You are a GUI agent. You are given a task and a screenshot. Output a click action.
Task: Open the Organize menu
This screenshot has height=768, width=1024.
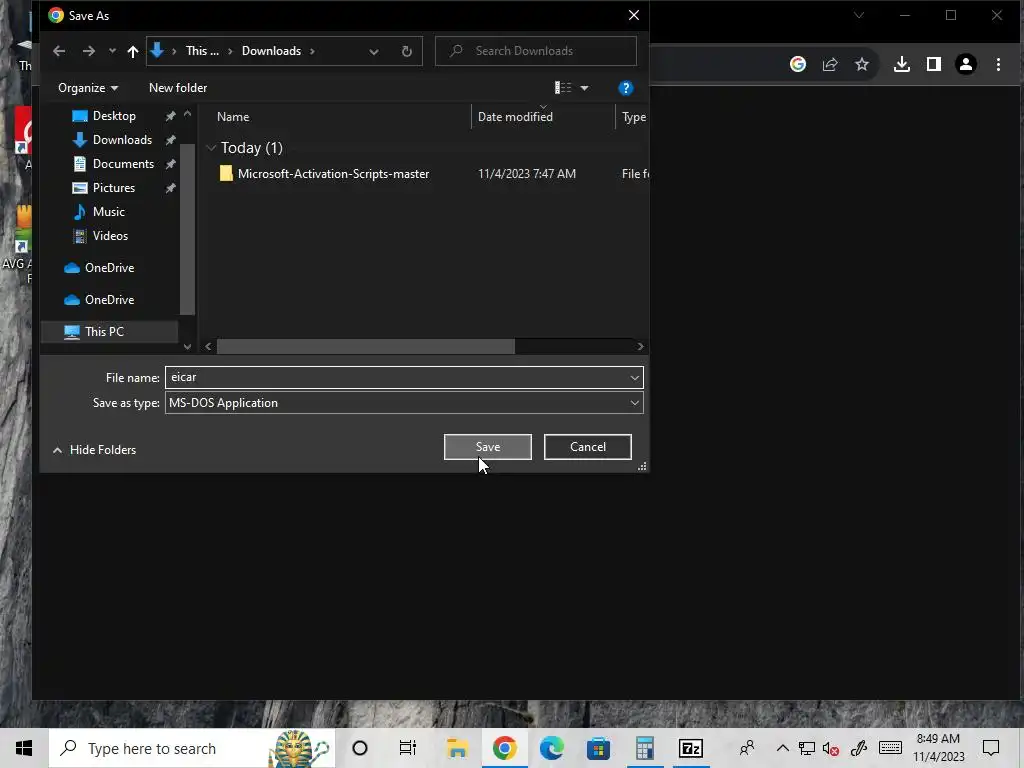88,88
